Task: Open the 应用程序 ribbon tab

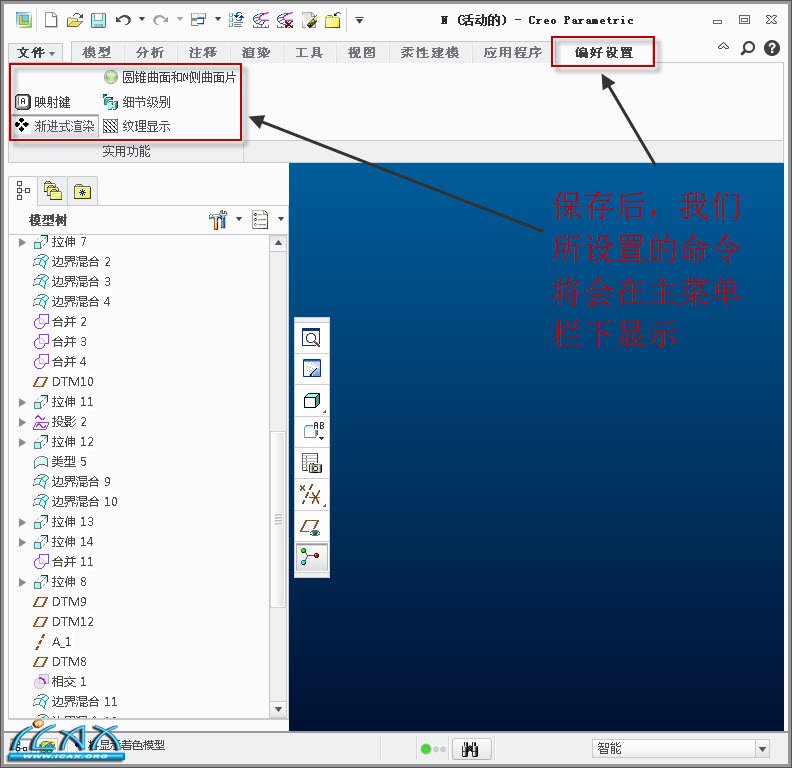Action: [512, 53]
